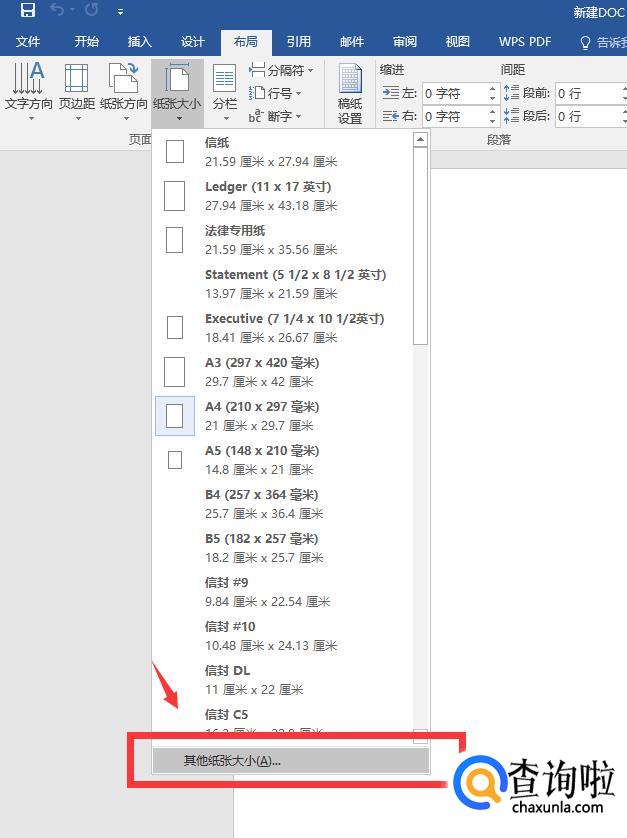This screenshot has height=838, width=627.
Task: Select A5 (148 x 210 毫米)
Action: [282, 460]
